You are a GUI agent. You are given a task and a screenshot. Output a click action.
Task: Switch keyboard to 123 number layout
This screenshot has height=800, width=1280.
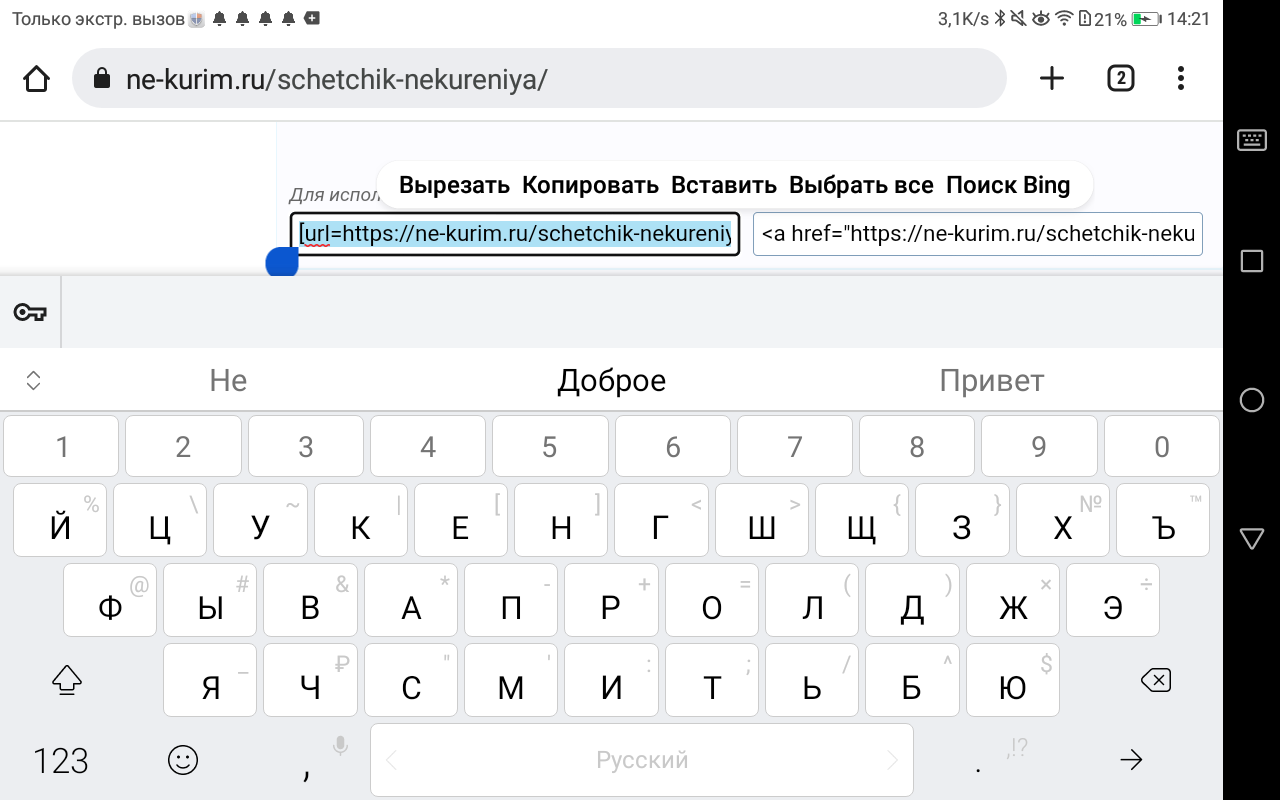click(58, 760)
